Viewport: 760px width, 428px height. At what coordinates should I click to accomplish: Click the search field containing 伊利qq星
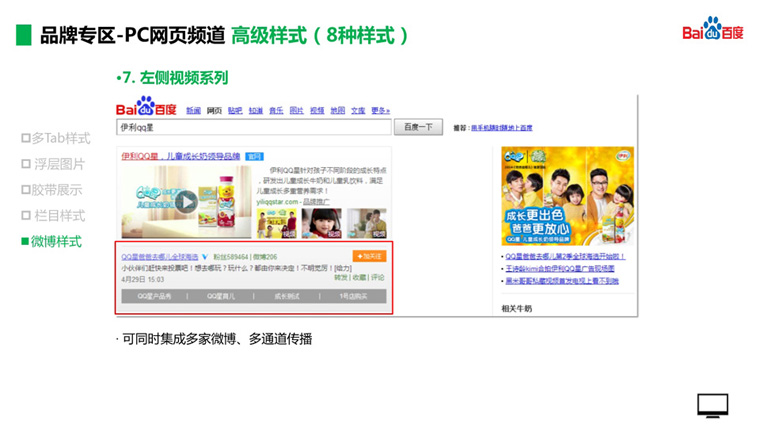pos(253,127)
